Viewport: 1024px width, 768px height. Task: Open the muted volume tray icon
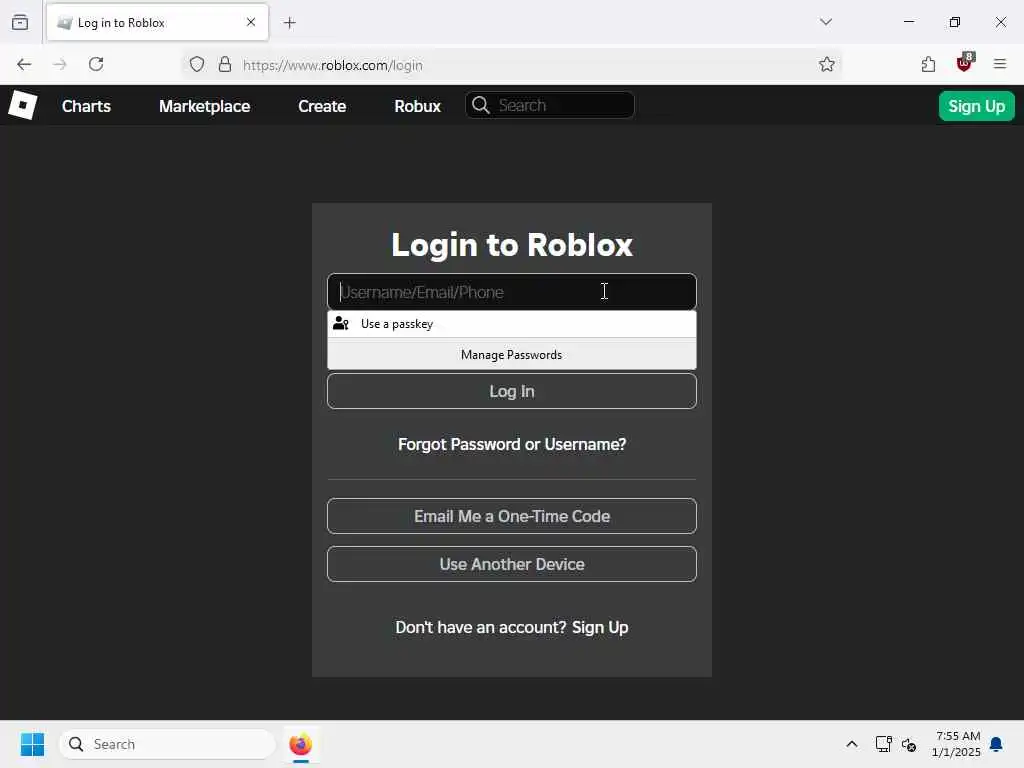(908, 744)
